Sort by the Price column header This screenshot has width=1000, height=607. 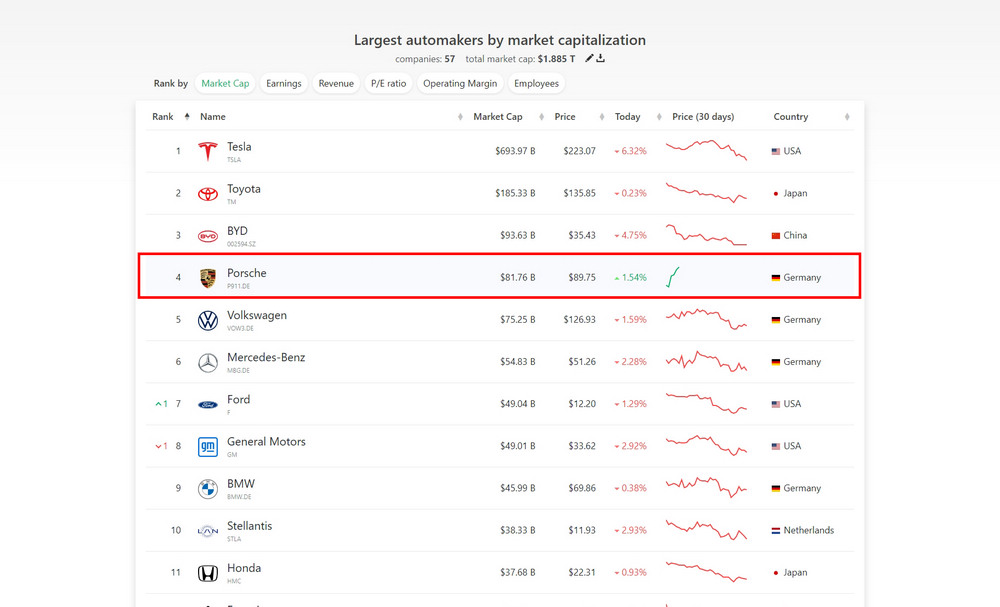pos(565,117)
